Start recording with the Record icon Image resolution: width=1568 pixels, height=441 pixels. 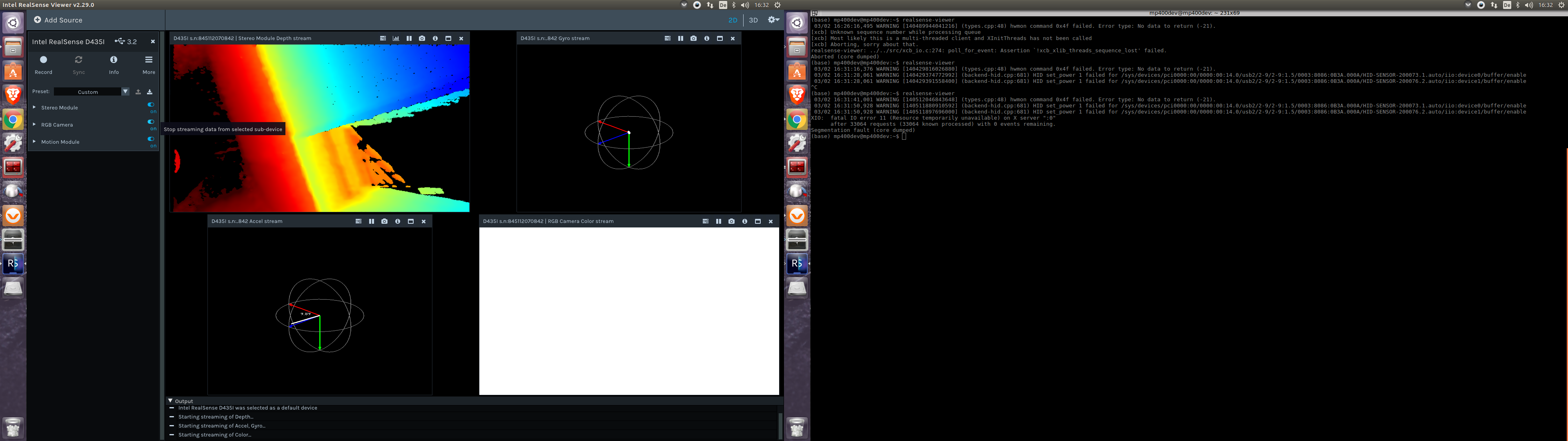(43, 60)
